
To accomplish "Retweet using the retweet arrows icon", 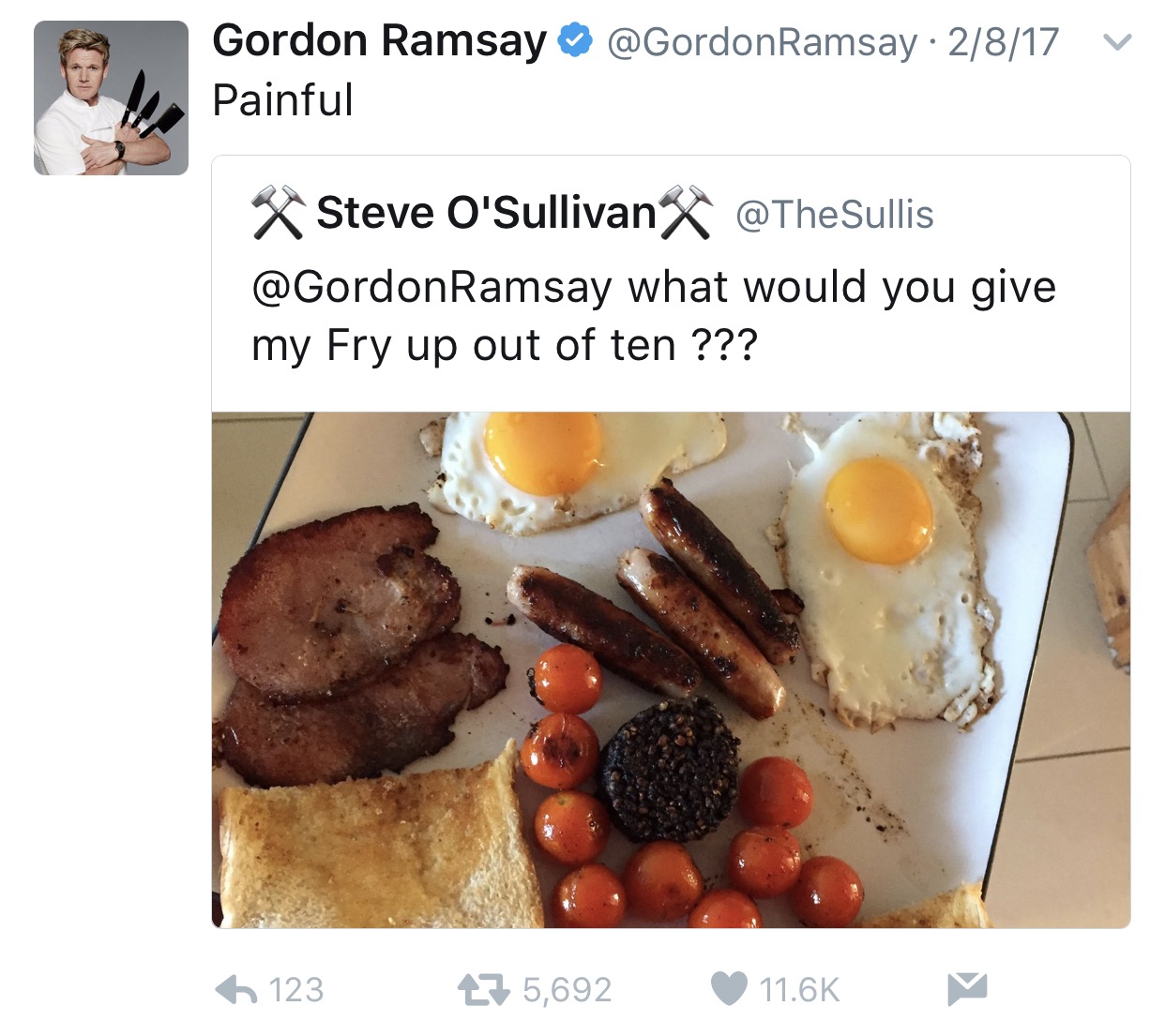I will click(x=483, y=989).
